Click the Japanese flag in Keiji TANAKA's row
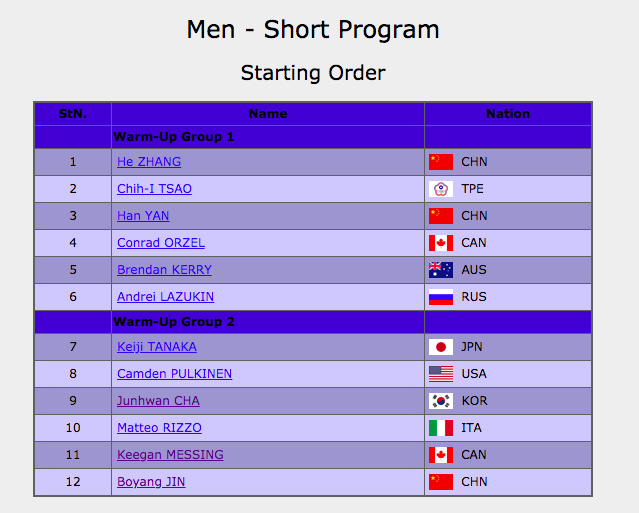This screenshot has width=639, height=513. point(441,347)
